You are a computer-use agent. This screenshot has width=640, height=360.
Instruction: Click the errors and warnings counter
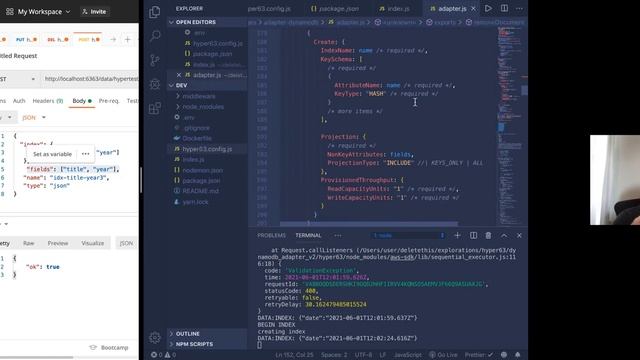(x=163, y=355)
